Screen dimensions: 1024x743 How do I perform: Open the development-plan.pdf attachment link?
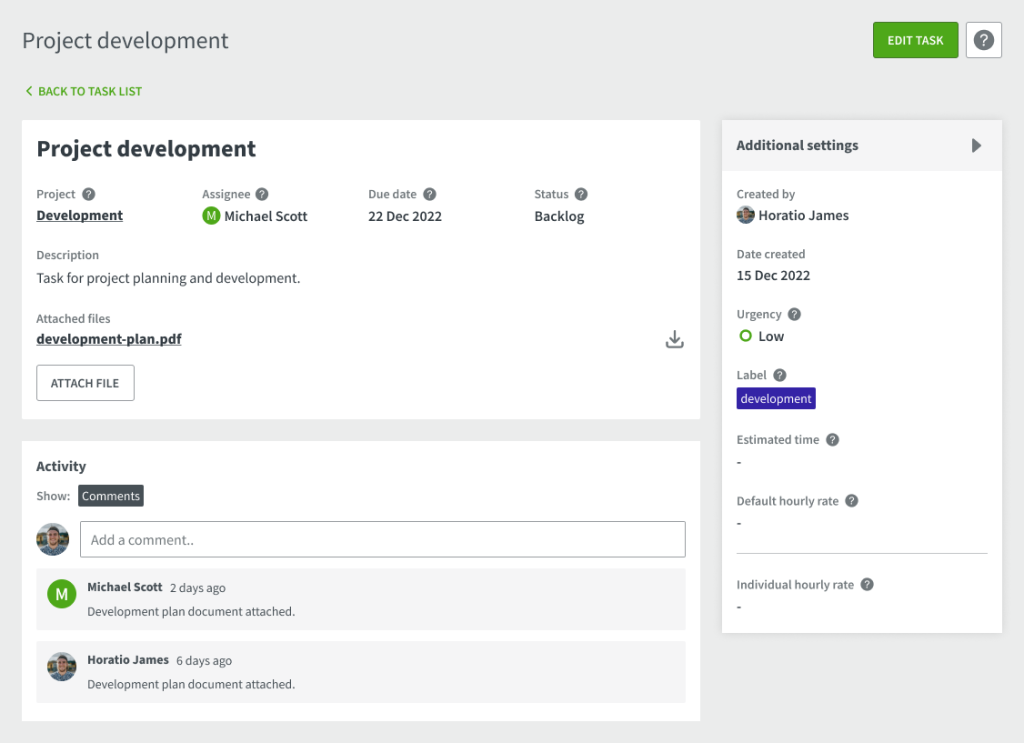[x=109, y=339]
